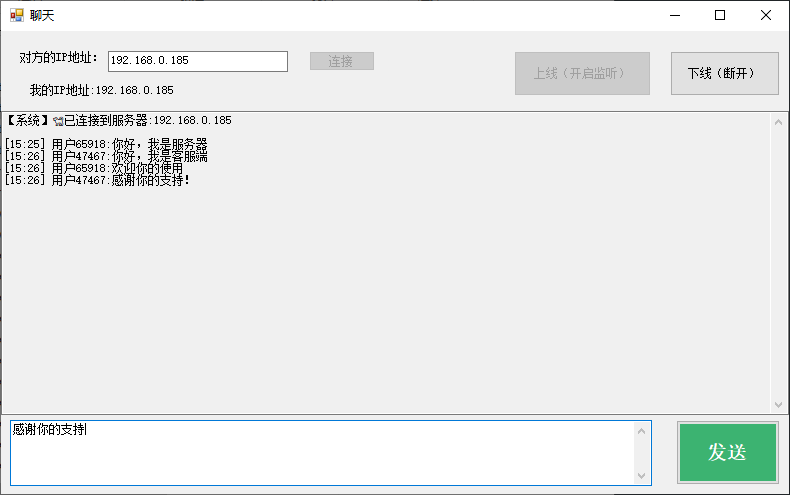Click the 上线（开启监听） button
790x495 pixels.
point(582,74)
